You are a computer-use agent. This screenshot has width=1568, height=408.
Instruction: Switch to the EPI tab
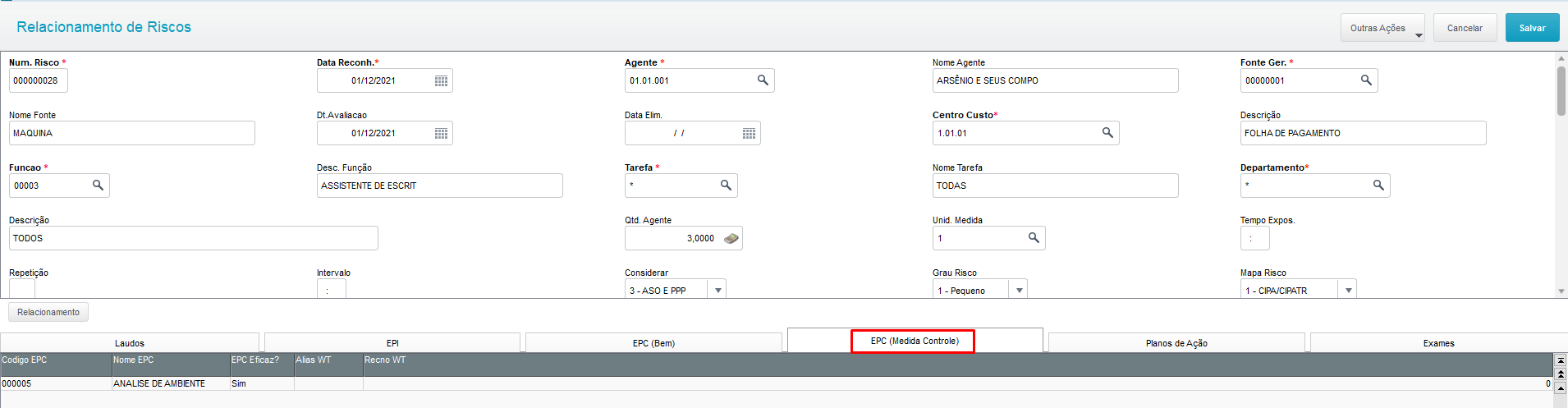392,343
